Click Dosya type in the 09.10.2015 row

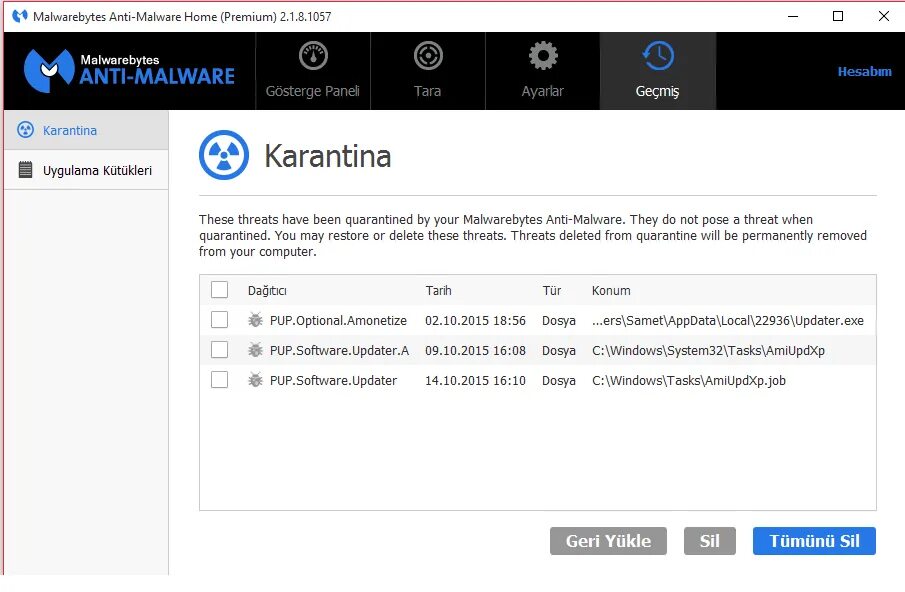559,351
